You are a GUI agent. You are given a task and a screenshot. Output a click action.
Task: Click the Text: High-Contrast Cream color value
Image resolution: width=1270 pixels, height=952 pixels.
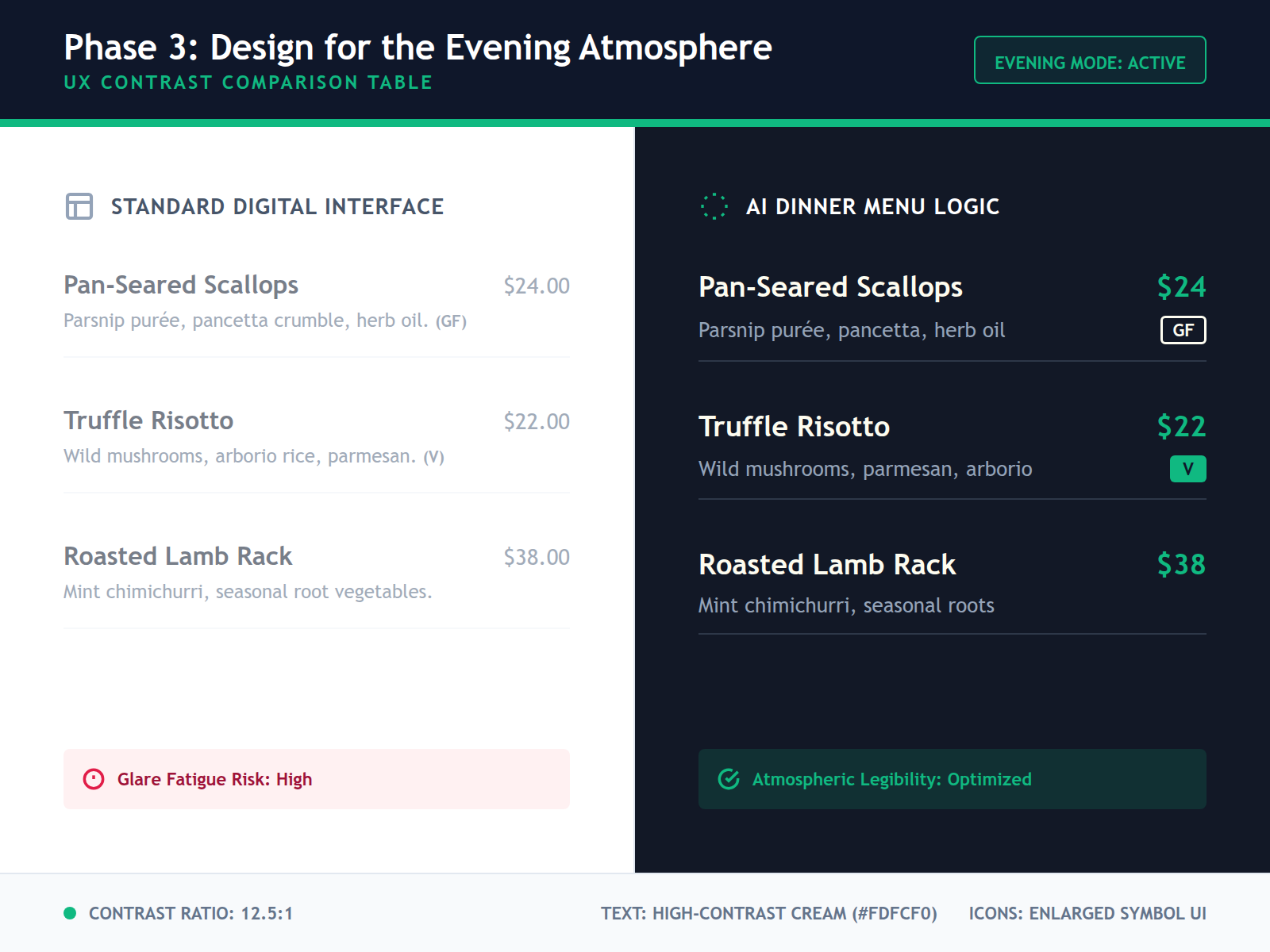click(769, 913)
